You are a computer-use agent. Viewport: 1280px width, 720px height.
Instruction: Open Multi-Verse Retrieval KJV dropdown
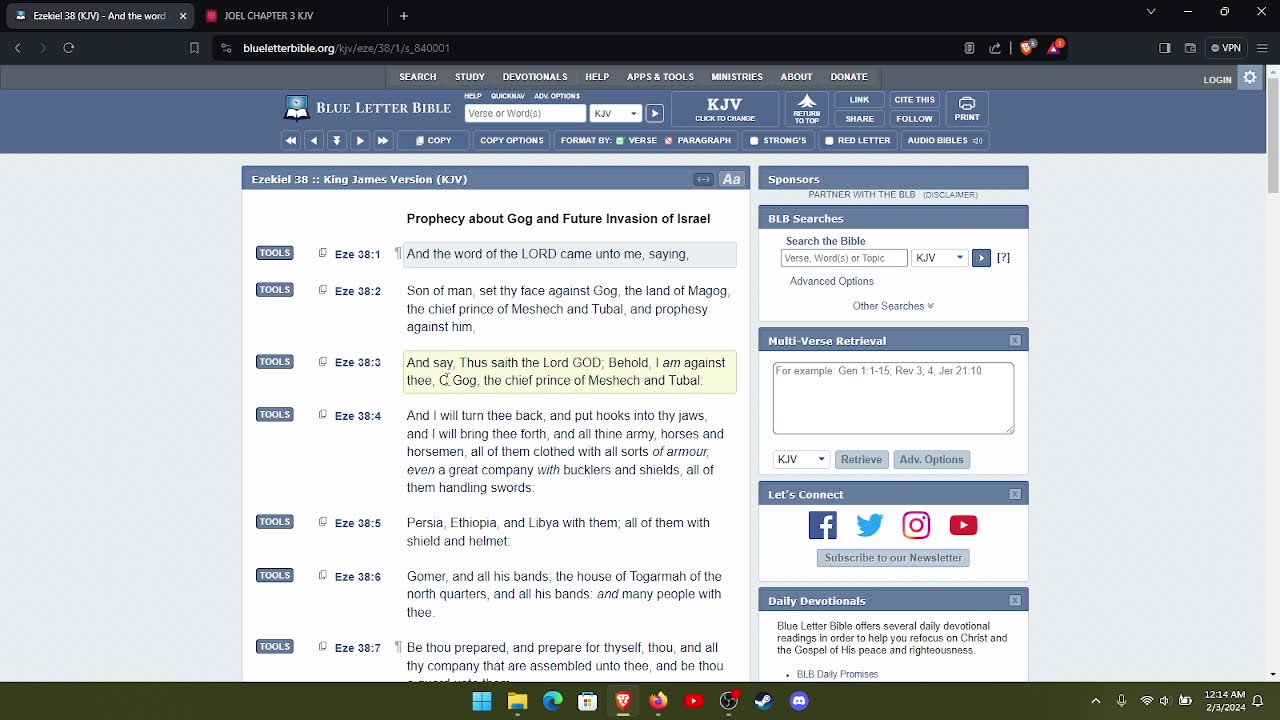[x=802, y=460]
